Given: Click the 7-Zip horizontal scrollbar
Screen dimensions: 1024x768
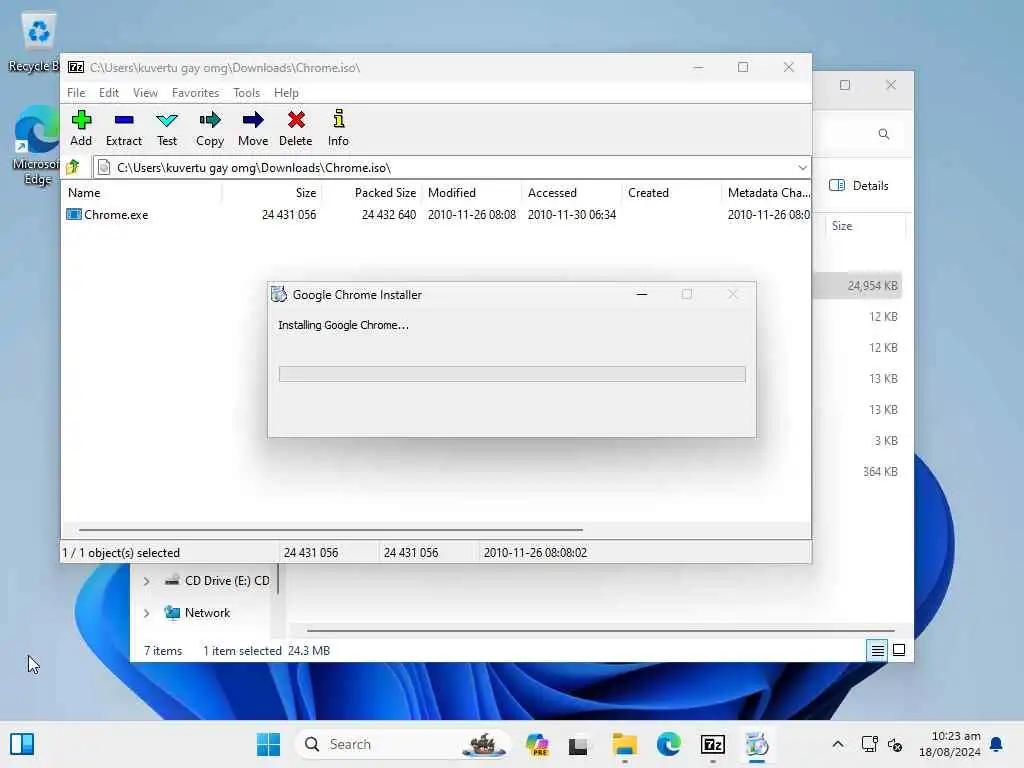Looking at the screenshot, I should point(330,530).
